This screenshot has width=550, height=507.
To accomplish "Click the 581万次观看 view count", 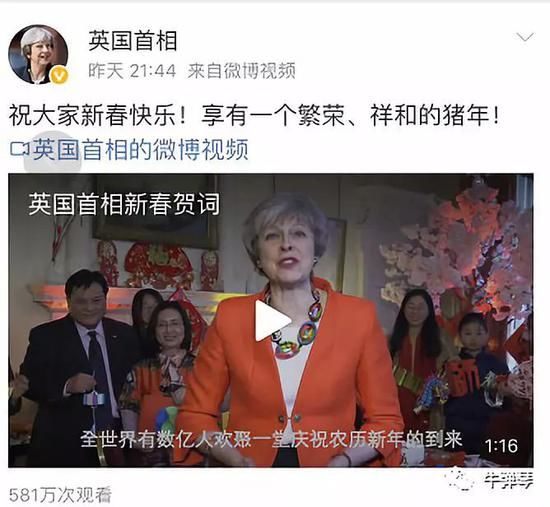I will (60, 495).
